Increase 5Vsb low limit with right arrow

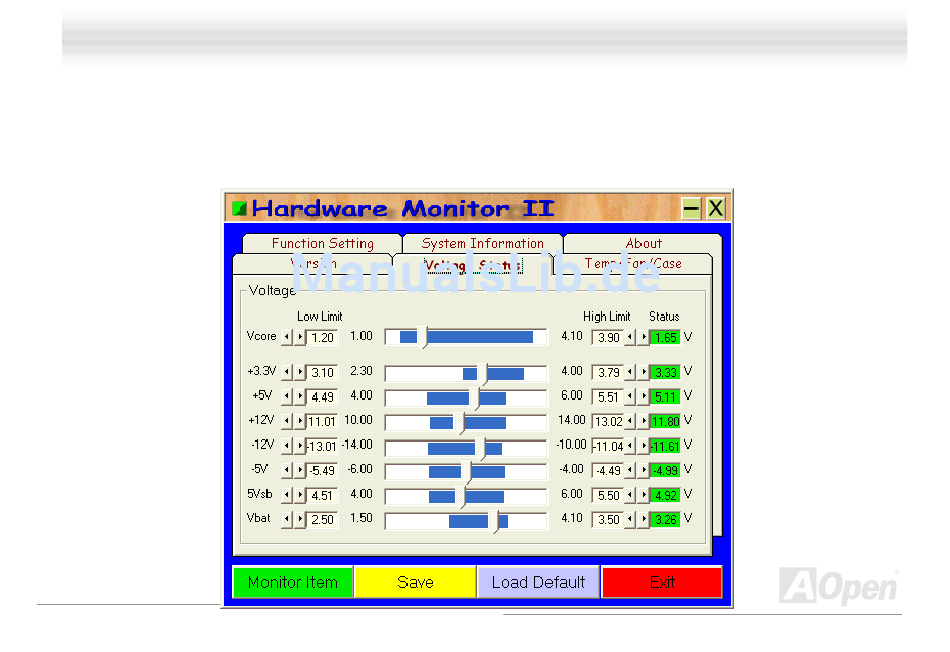point(300,494)
